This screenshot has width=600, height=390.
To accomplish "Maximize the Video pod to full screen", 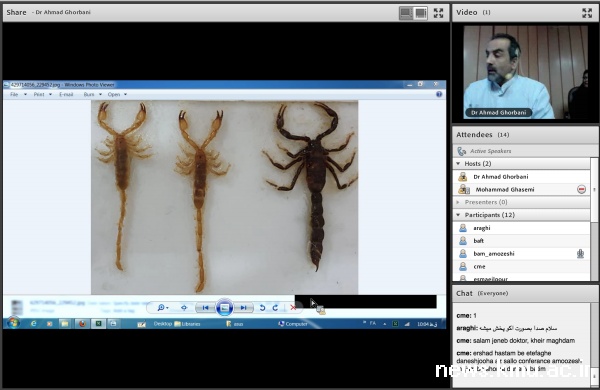I will (x=587, y=13).
